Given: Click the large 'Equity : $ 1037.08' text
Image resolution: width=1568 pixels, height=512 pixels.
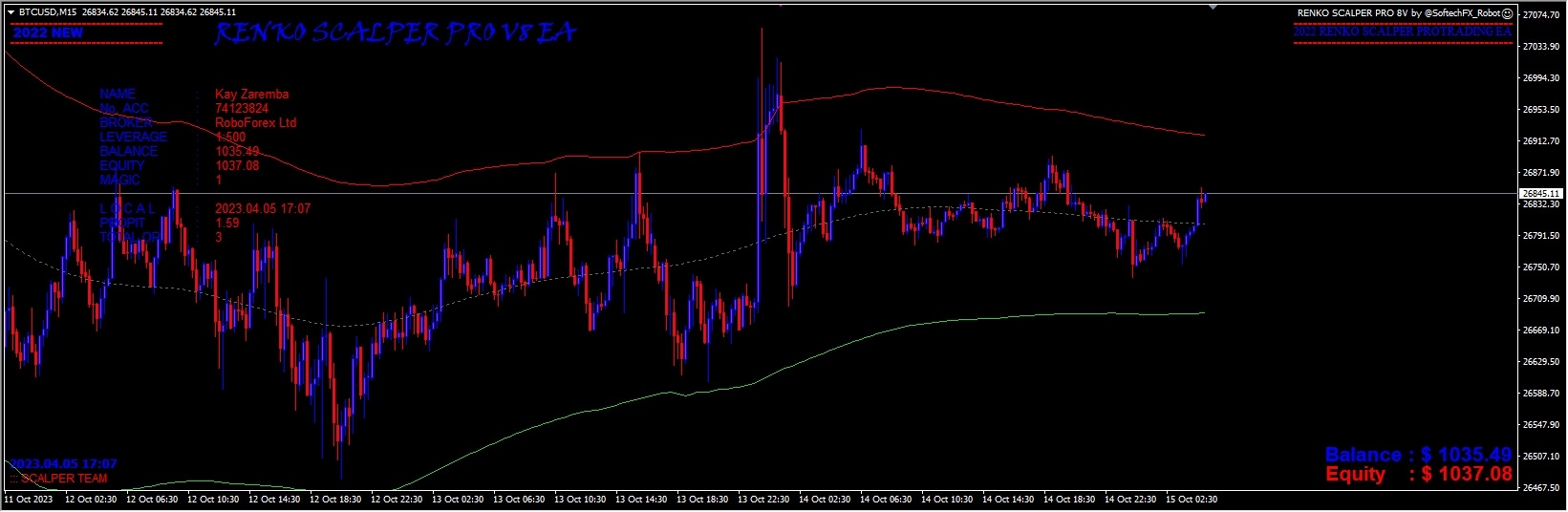Looking at the screenshot, I should (1418, 474).
